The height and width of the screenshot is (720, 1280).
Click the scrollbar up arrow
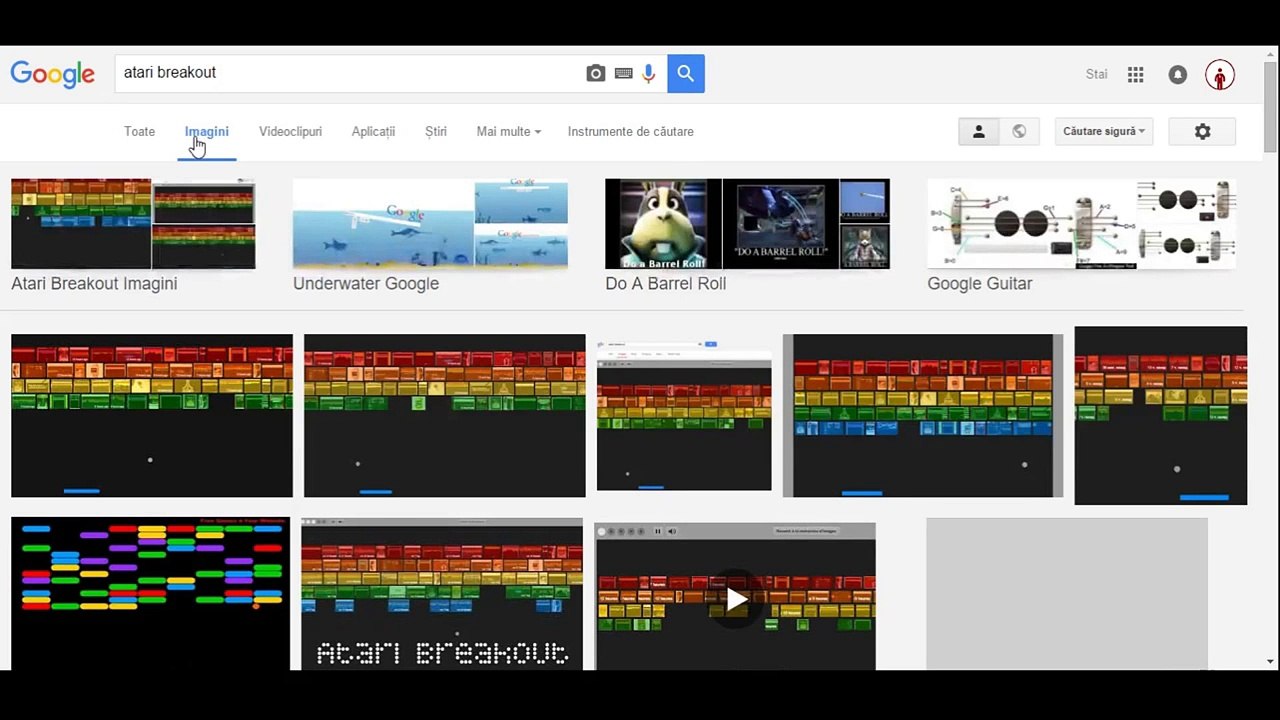[1270, 55]
